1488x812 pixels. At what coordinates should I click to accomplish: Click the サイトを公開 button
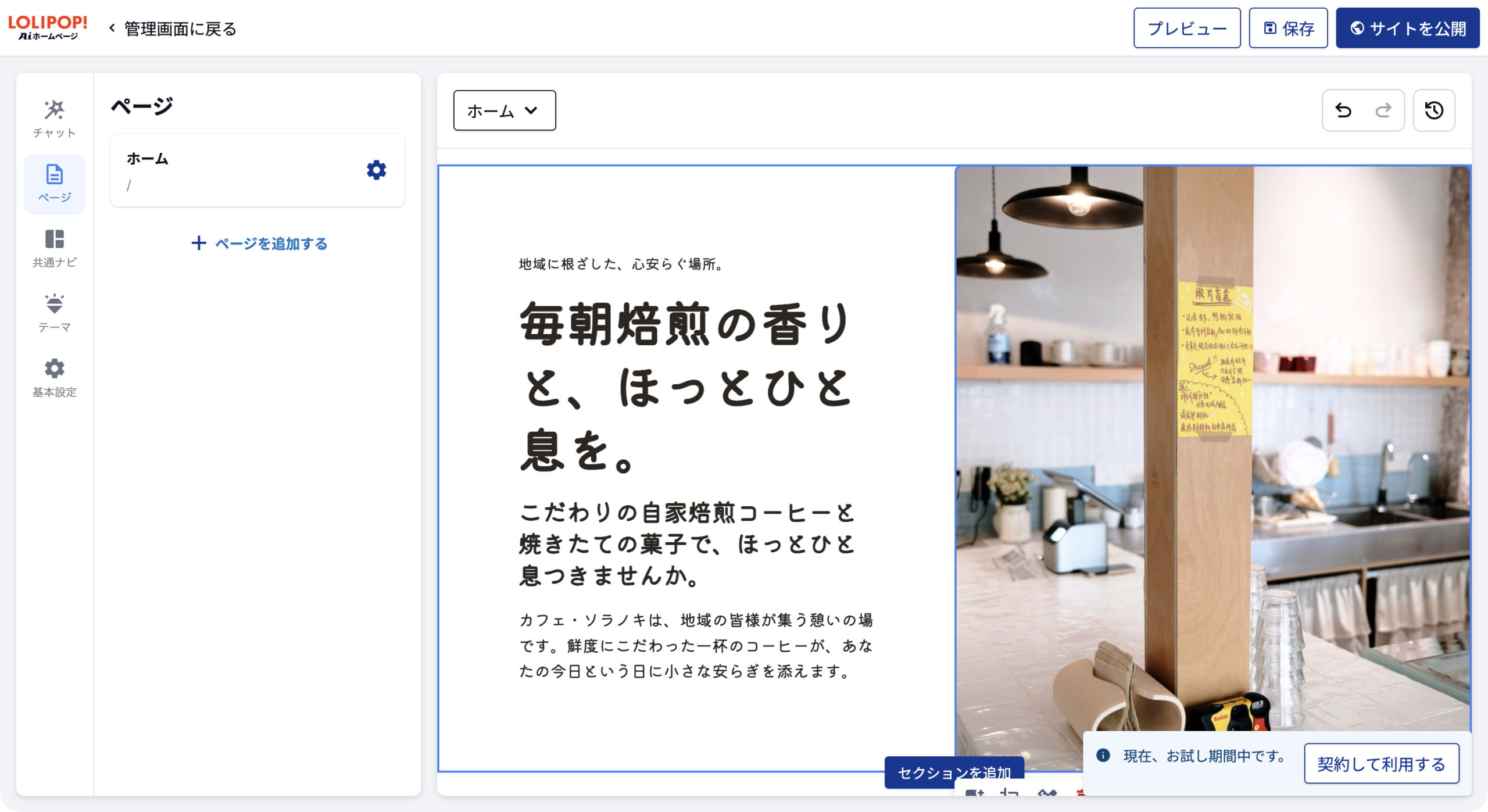click(x=1407, y=28)
